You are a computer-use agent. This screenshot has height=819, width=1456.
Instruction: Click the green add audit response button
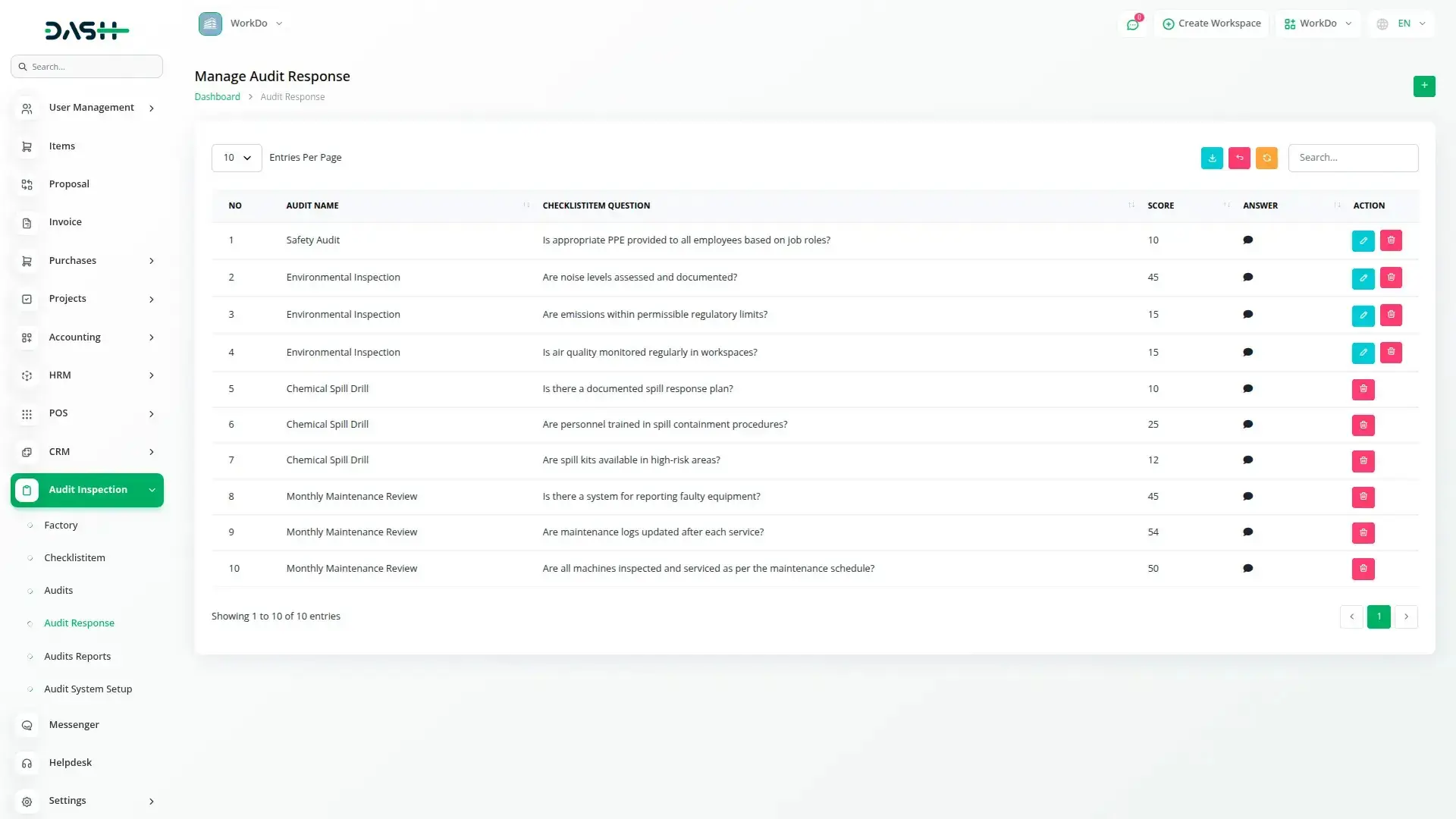tap(1424, 86)
